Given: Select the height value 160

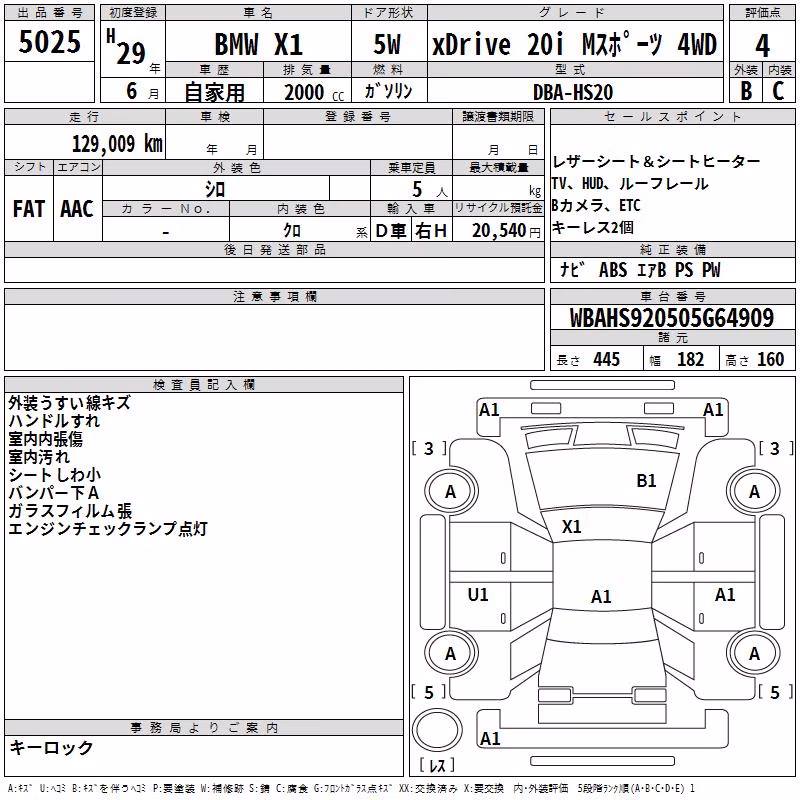Looking at the screenshot, I should [770, 359].
